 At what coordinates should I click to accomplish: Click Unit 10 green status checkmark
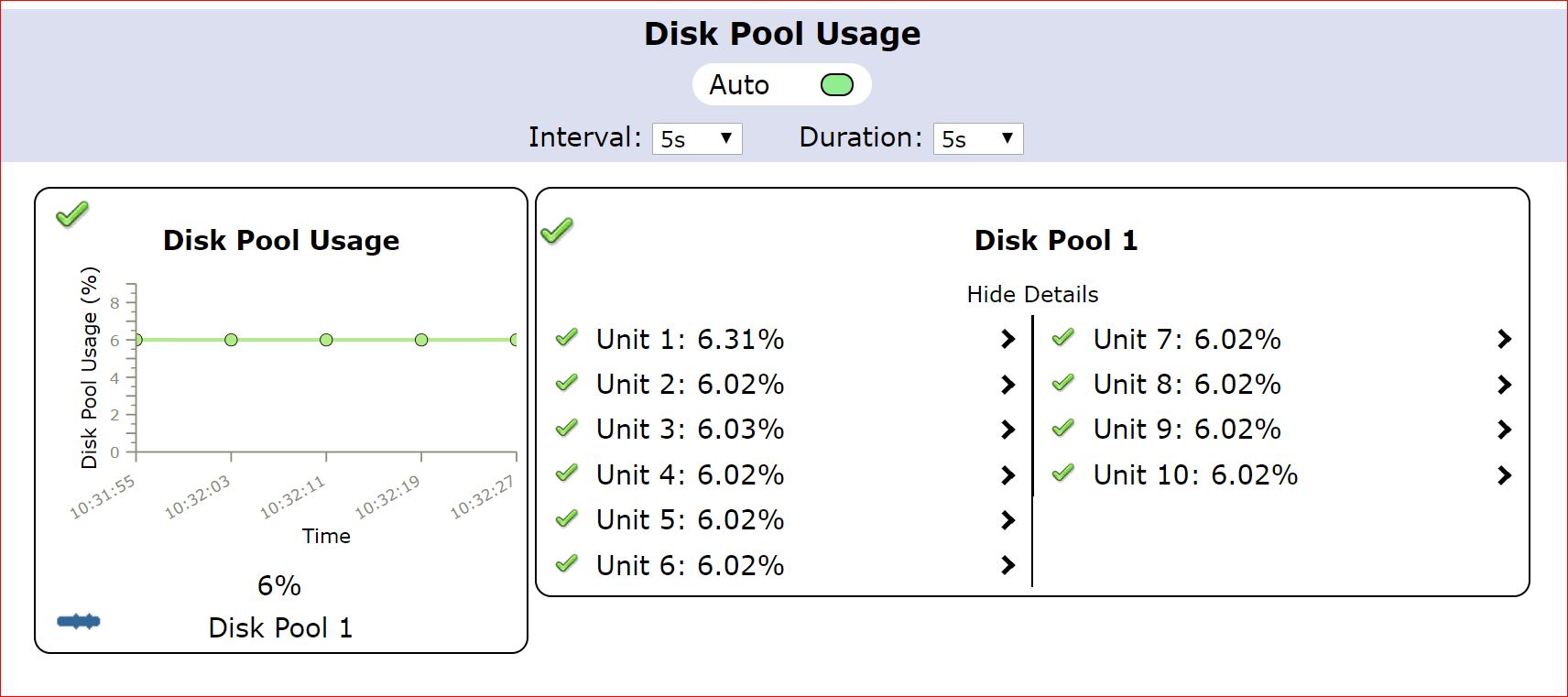(x=1062, y=474)
